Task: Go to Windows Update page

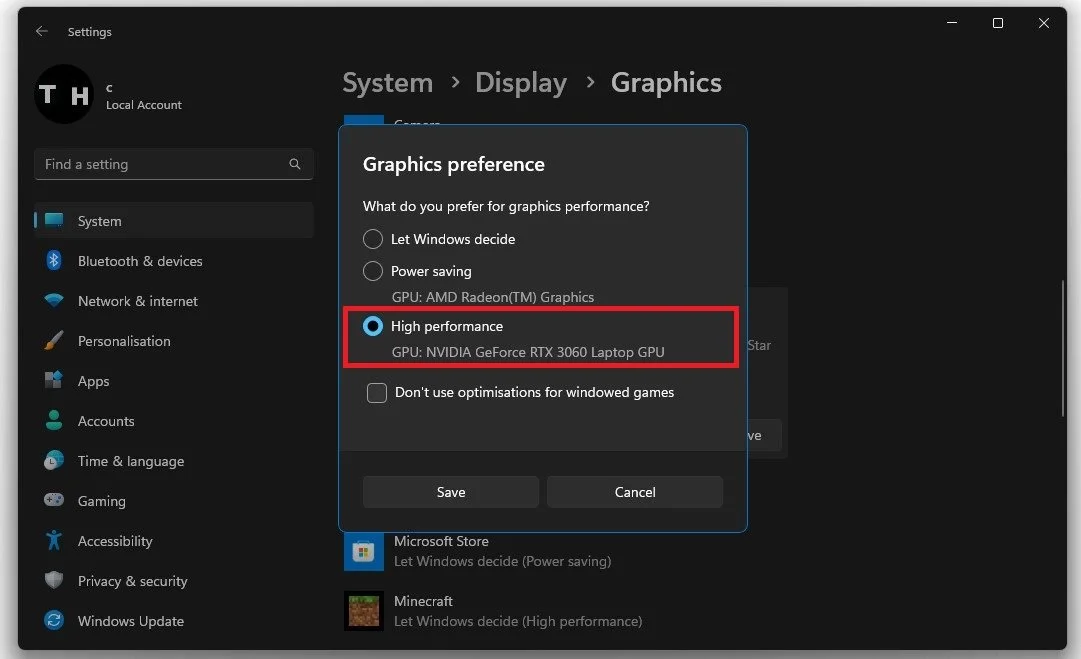Action: (x=174, y=620)
